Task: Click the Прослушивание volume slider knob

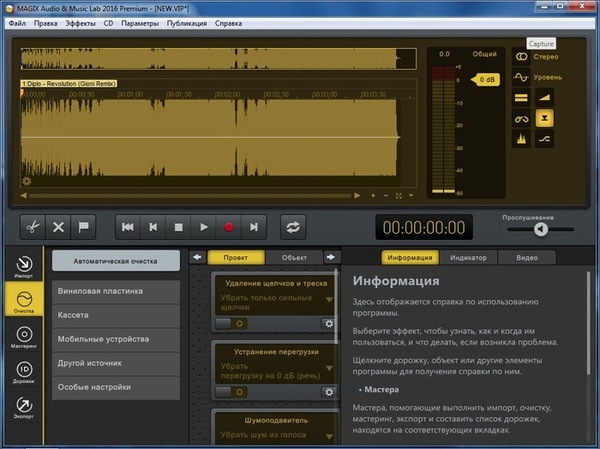Action: (x=541, y=228)
